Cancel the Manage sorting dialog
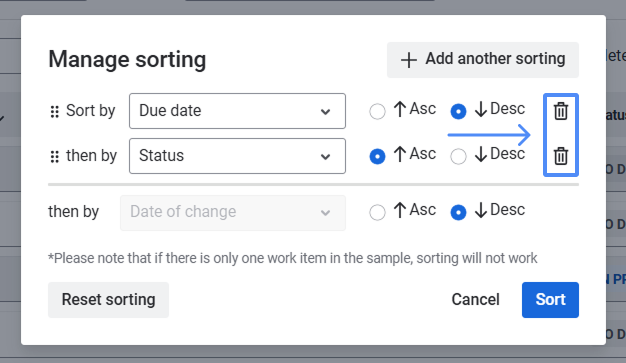The width and height of the screenshot is (626, 363). click(x=475, y=300)
